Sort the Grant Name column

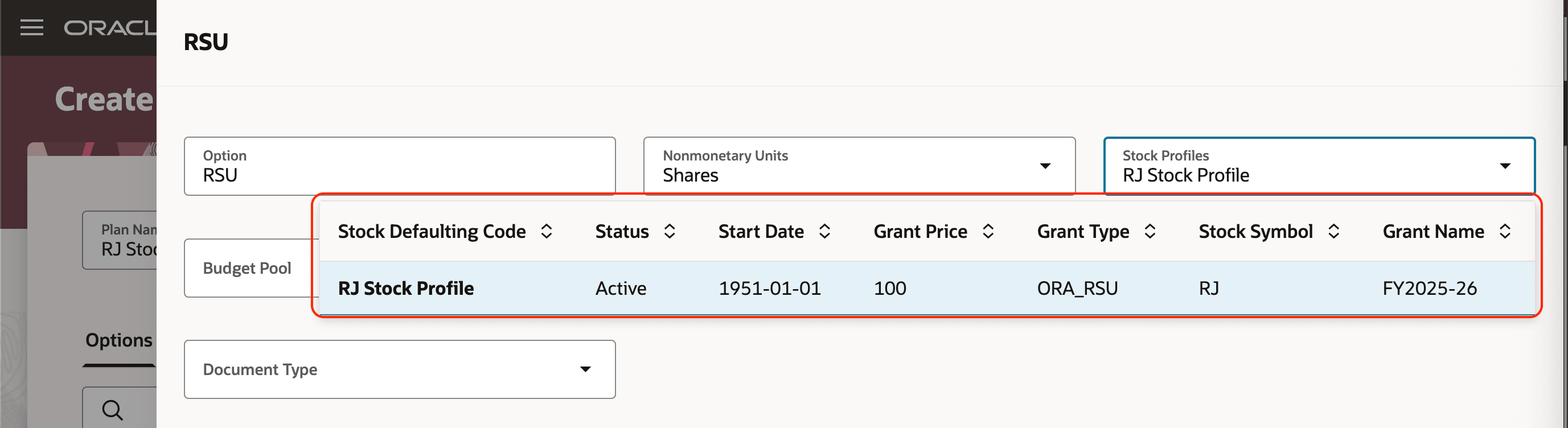pos(1505,231)
